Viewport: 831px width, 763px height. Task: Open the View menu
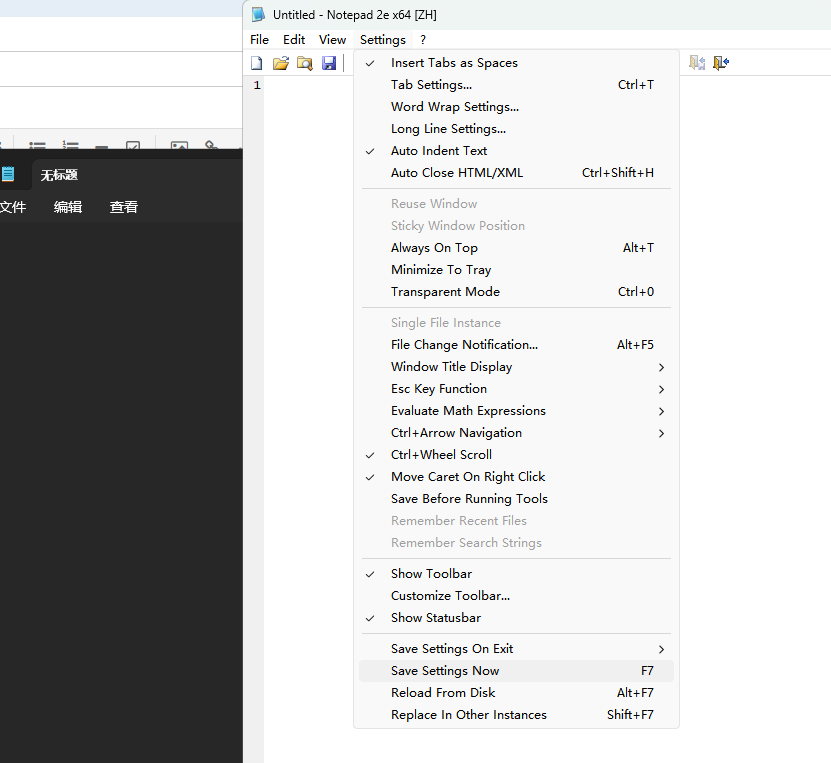point(332,40)
